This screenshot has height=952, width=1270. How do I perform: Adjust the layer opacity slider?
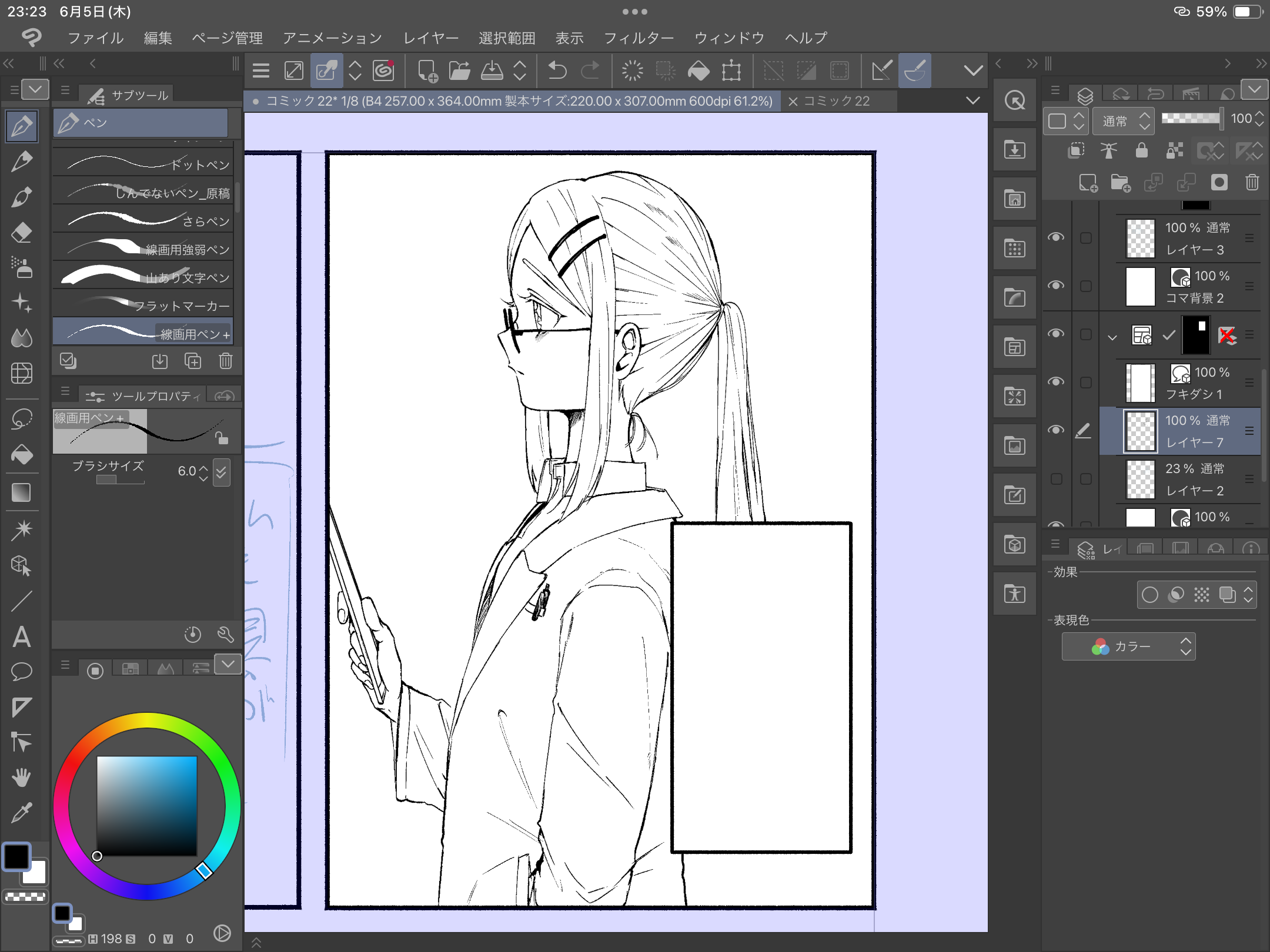pos(1191,118)
